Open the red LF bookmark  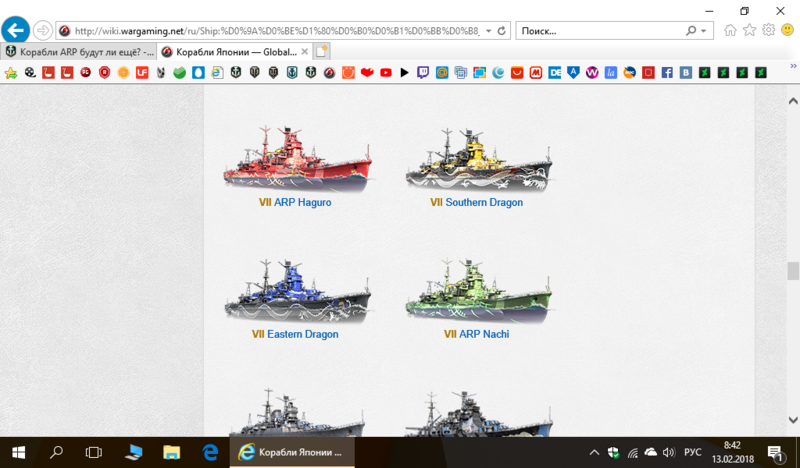[142, 73]
